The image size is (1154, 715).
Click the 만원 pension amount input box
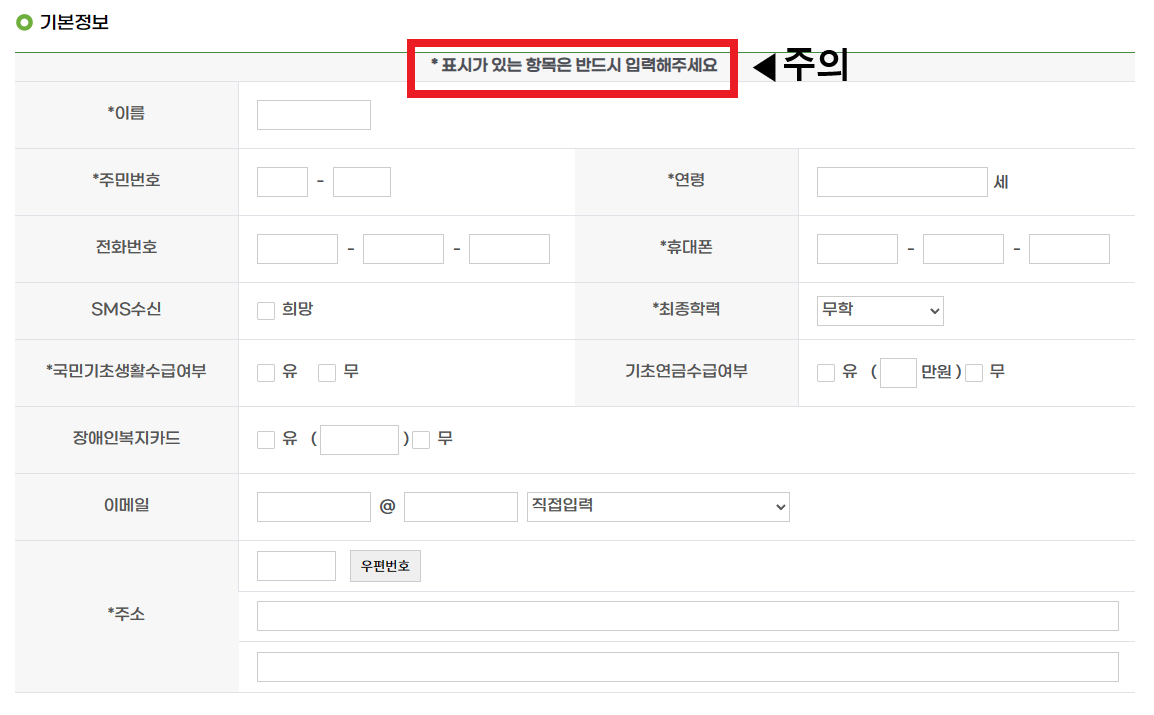898,372
